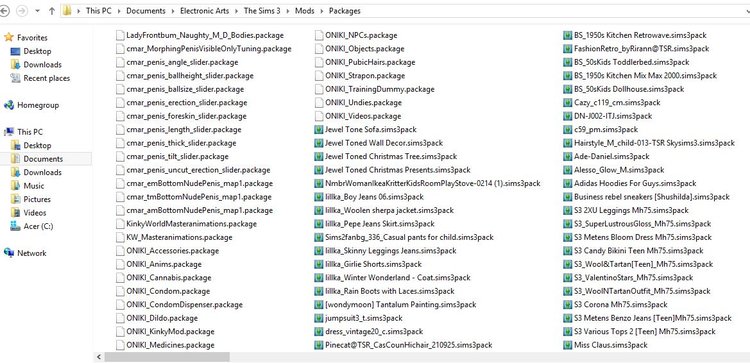Image resolution: width=750 pixels, height=363 pixels.
Task: Click the icon of Jewel Toned Christmas Tree.sims3pack
Action: 319,156
